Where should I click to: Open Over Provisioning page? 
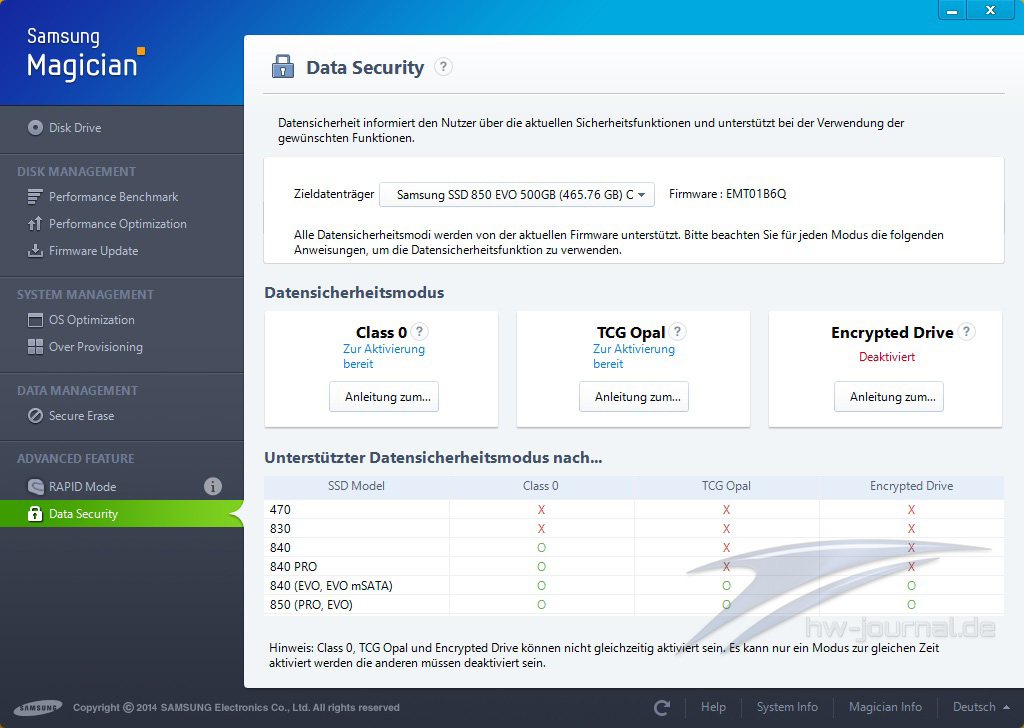[95, 347]
